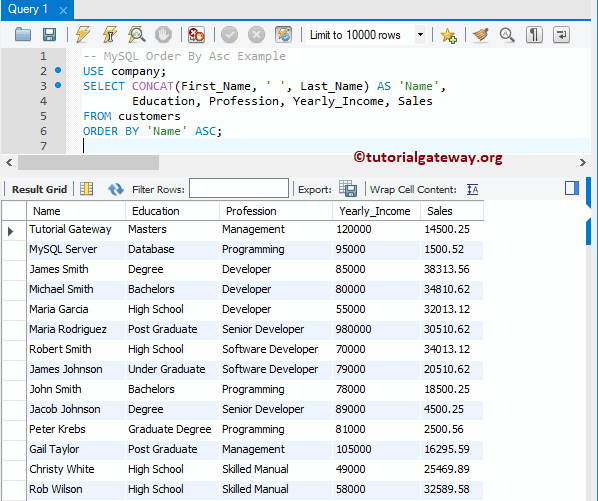The width and height of the screenshot is (598, 501).
Task: Select the Christy White name cell
Action: click(76, 469)
